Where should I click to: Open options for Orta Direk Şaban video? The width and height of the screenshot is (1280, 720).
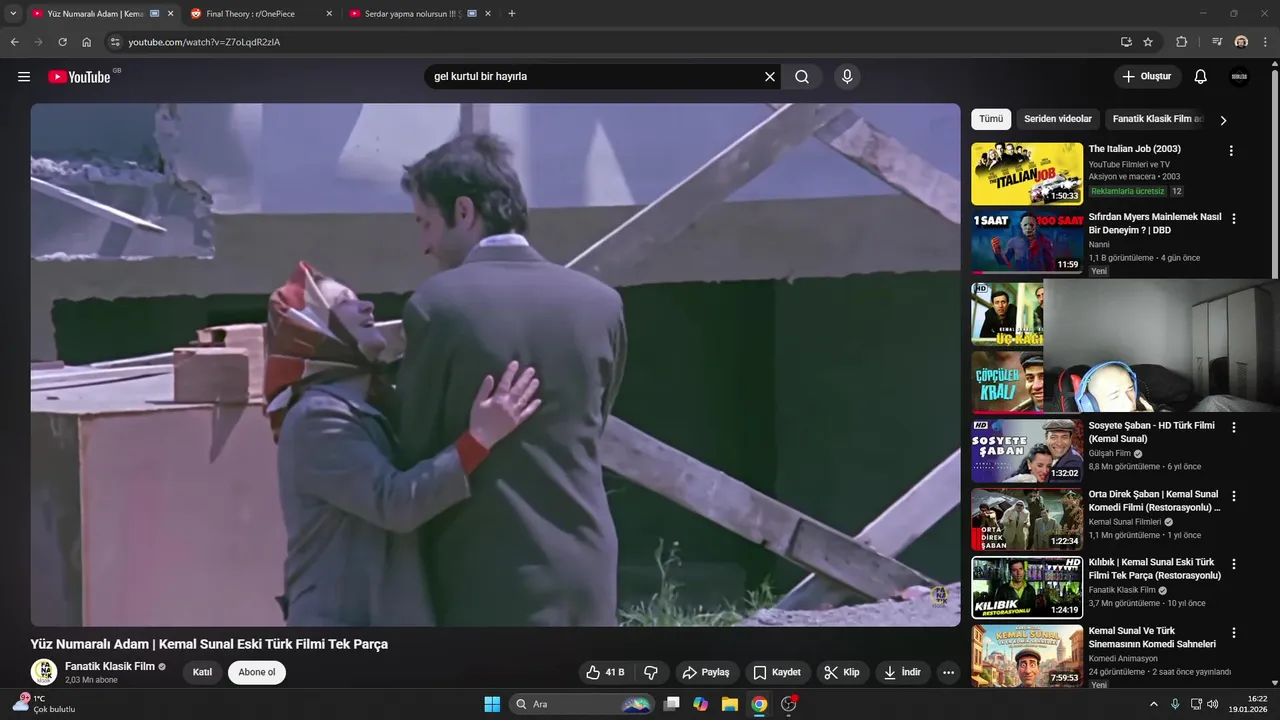pyautogui.click(x=1234, y=496)
